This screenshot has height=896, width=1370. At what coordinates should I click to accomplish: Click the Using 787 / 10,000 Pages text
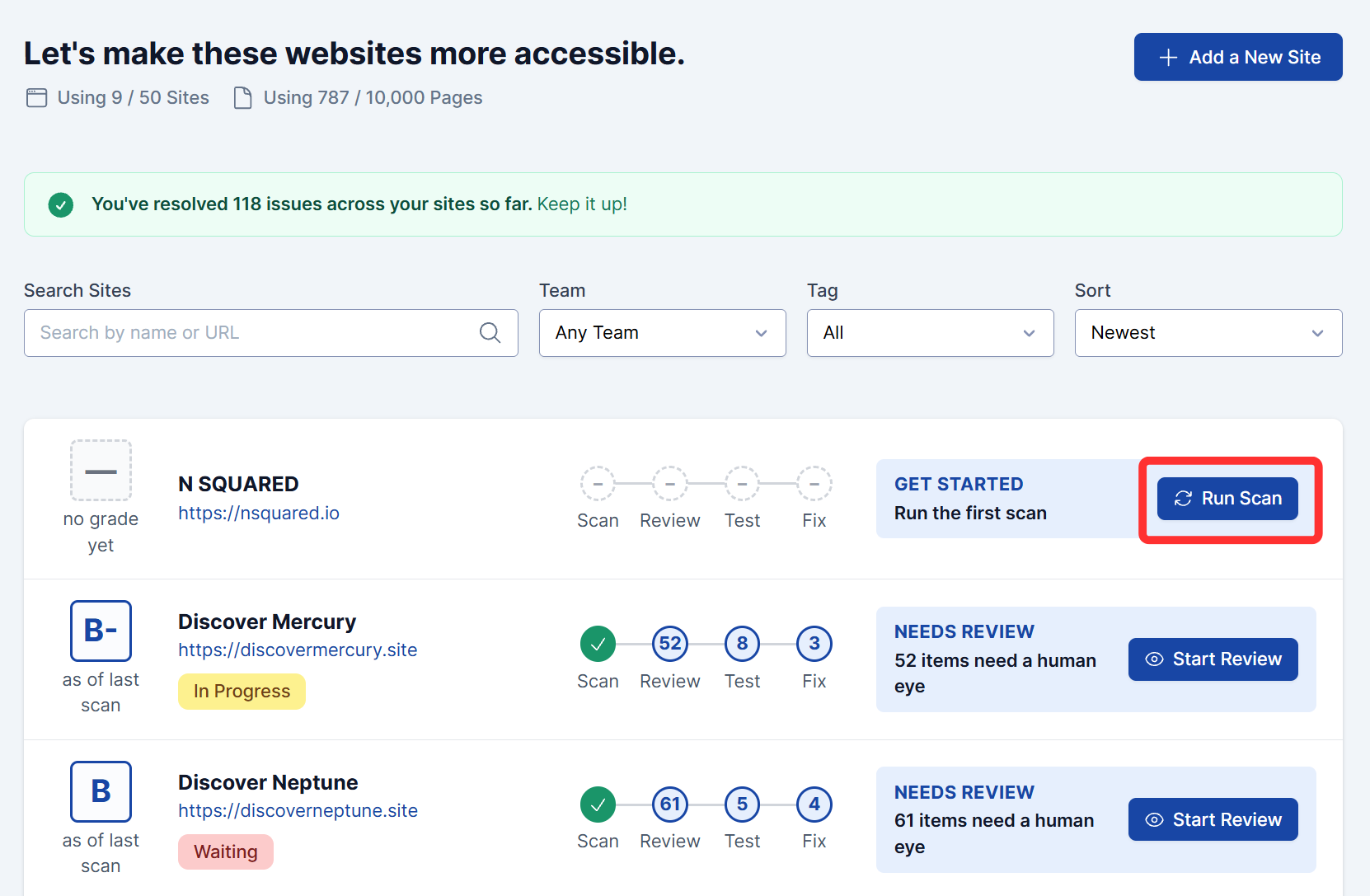tap(373, 98)
